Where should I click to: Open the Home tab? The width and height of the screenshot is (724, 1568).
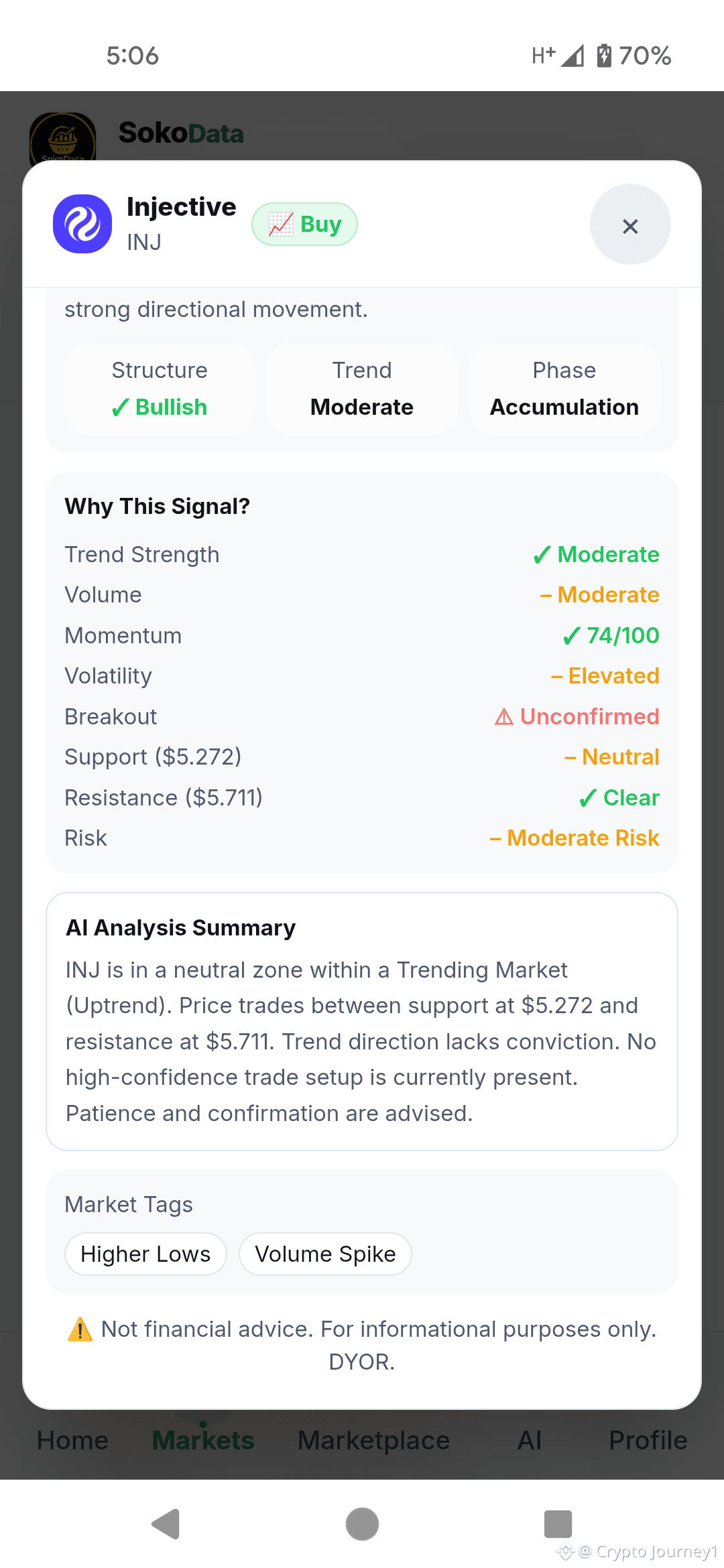(72, 1440)
